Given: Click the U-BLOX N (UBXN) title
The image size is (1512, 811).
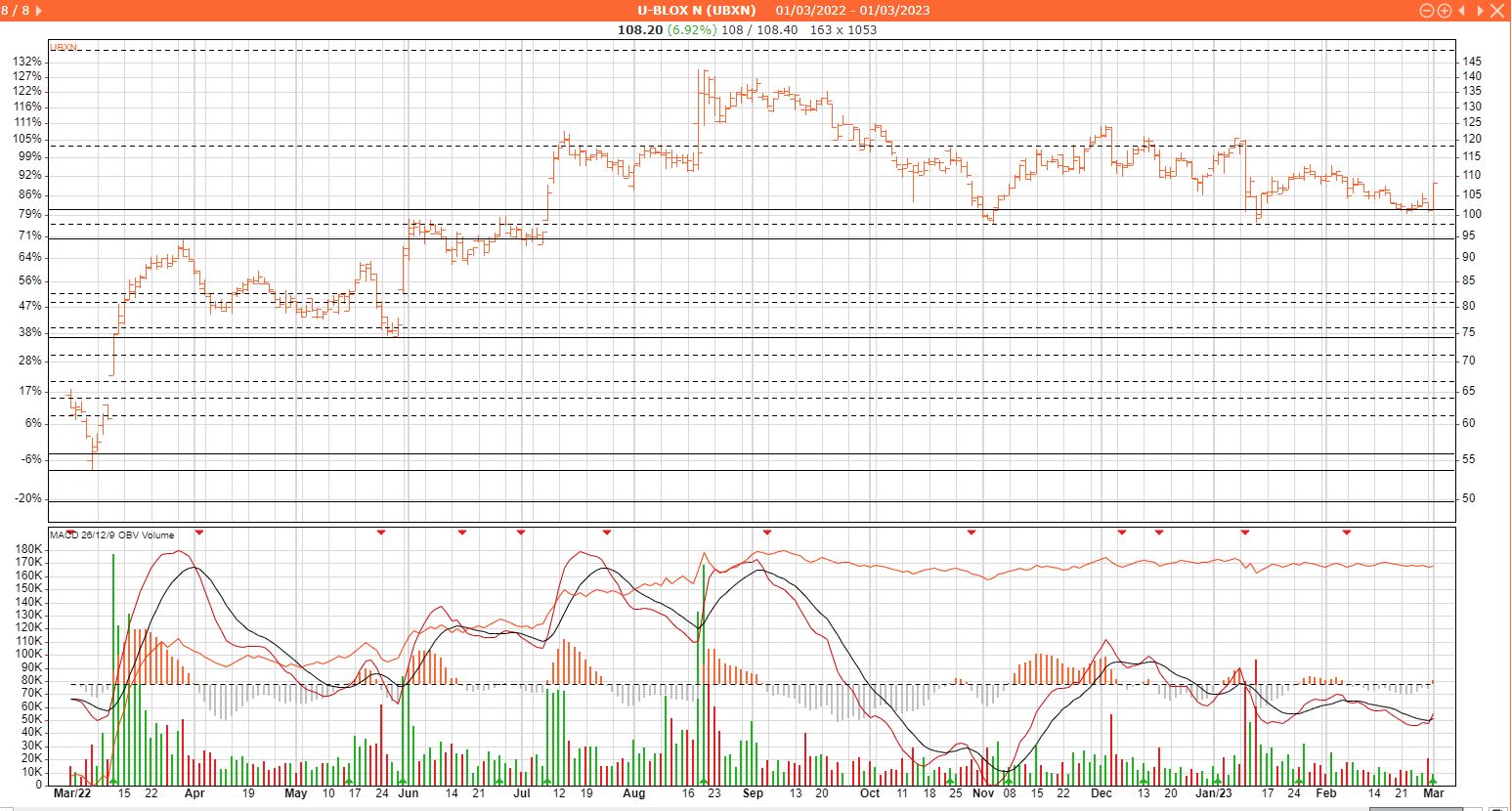Looking at the screenshot, I should pos(697,10).
